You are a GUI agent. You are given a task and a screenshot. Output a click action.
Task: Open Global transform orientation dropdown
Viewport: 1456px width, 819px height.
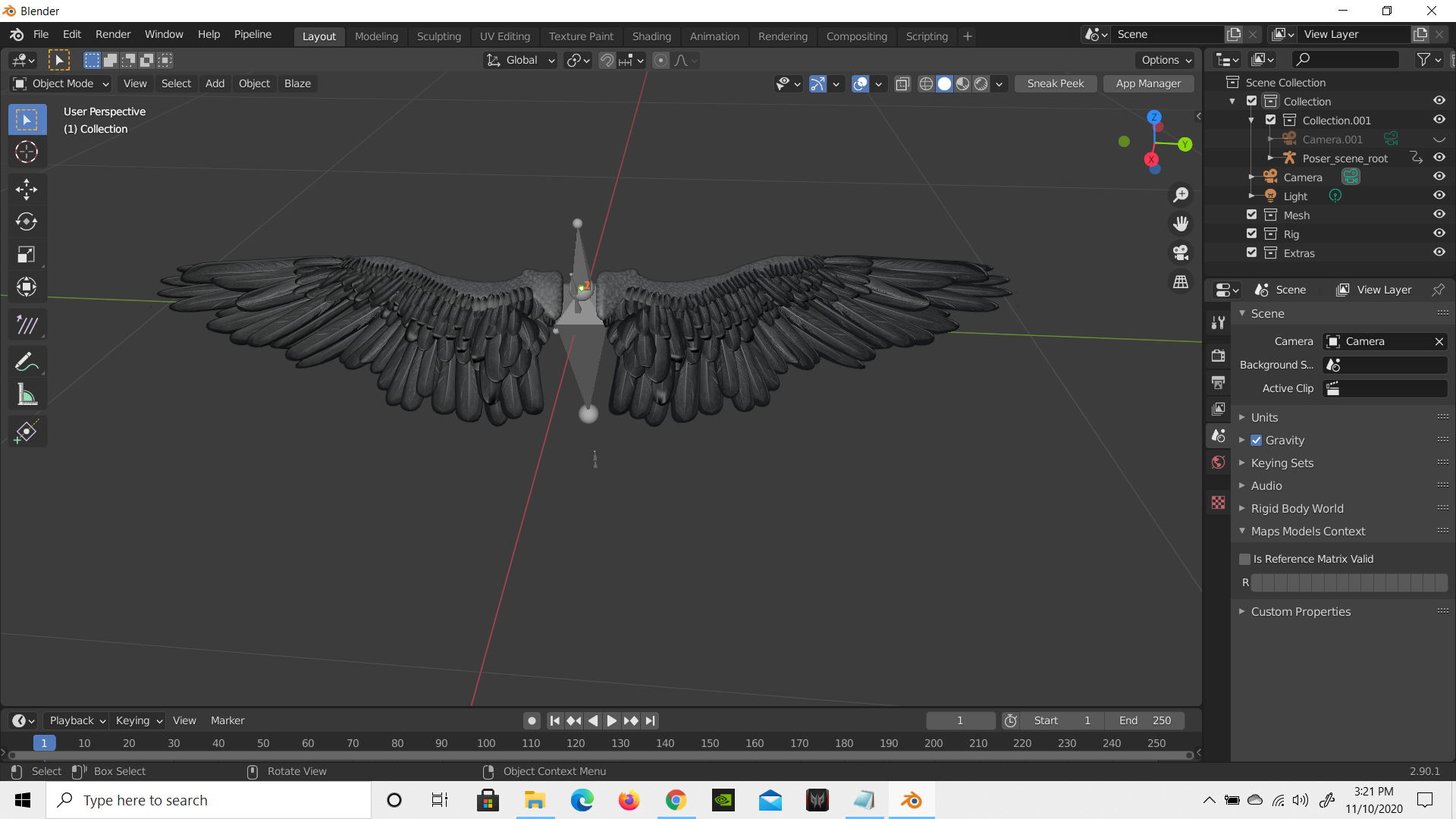(520, 60)
